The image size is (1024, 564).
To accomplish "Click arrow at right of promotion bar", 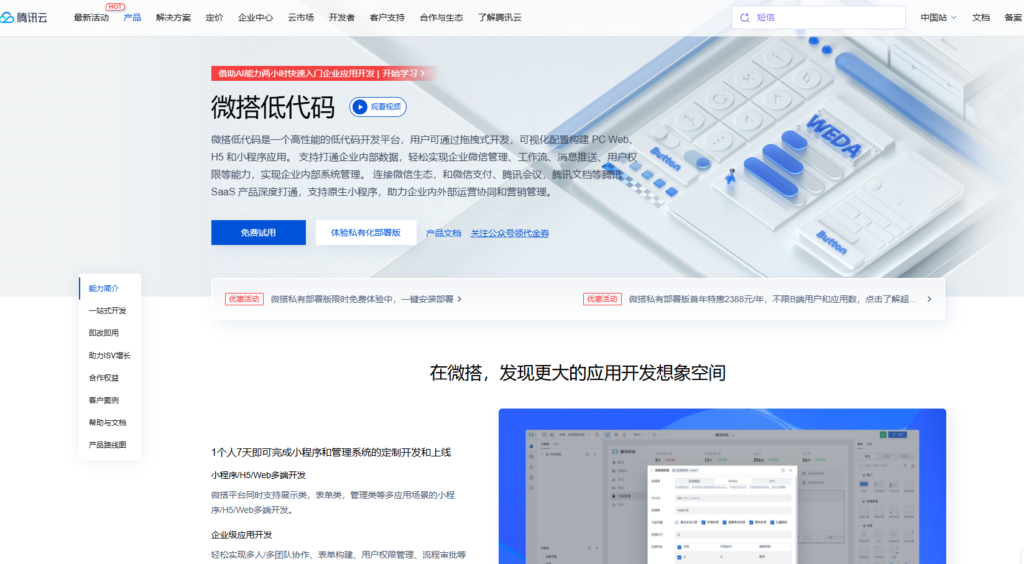I will pos(929,299).
